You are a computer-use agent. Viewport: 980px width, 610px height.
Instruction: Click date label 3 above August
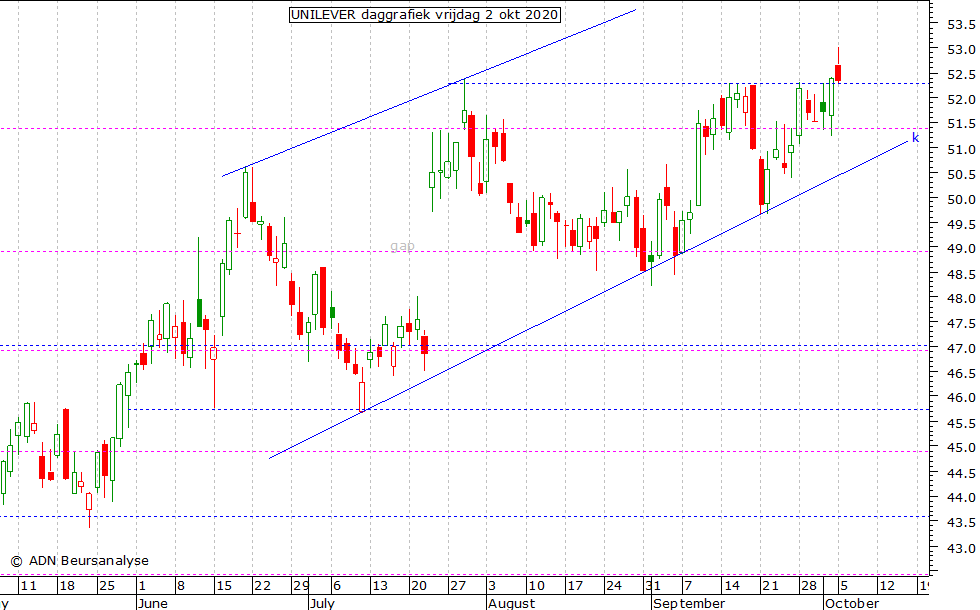(x=492, y=586)
